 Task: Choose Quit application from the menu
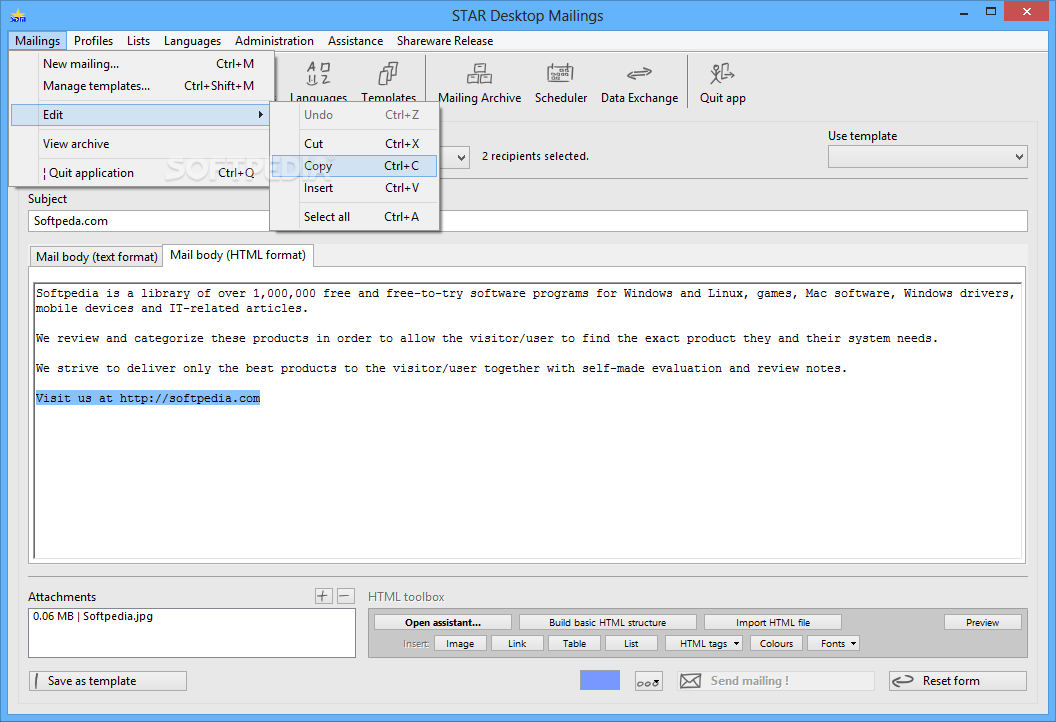coord(140,172)
